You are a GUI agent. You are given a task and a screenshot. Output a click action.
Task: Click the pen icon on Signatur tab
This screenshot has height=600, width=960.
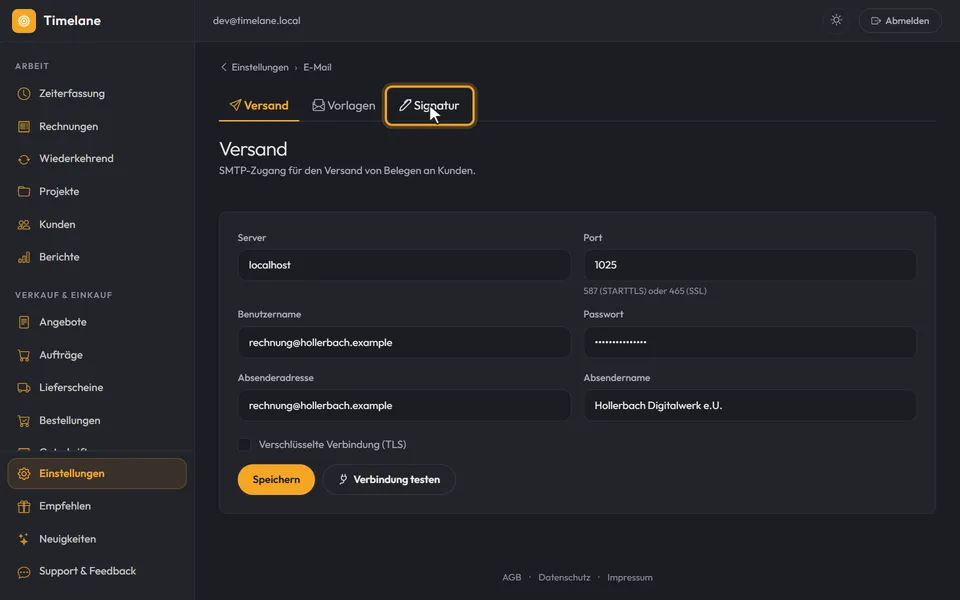pos(405,105)
